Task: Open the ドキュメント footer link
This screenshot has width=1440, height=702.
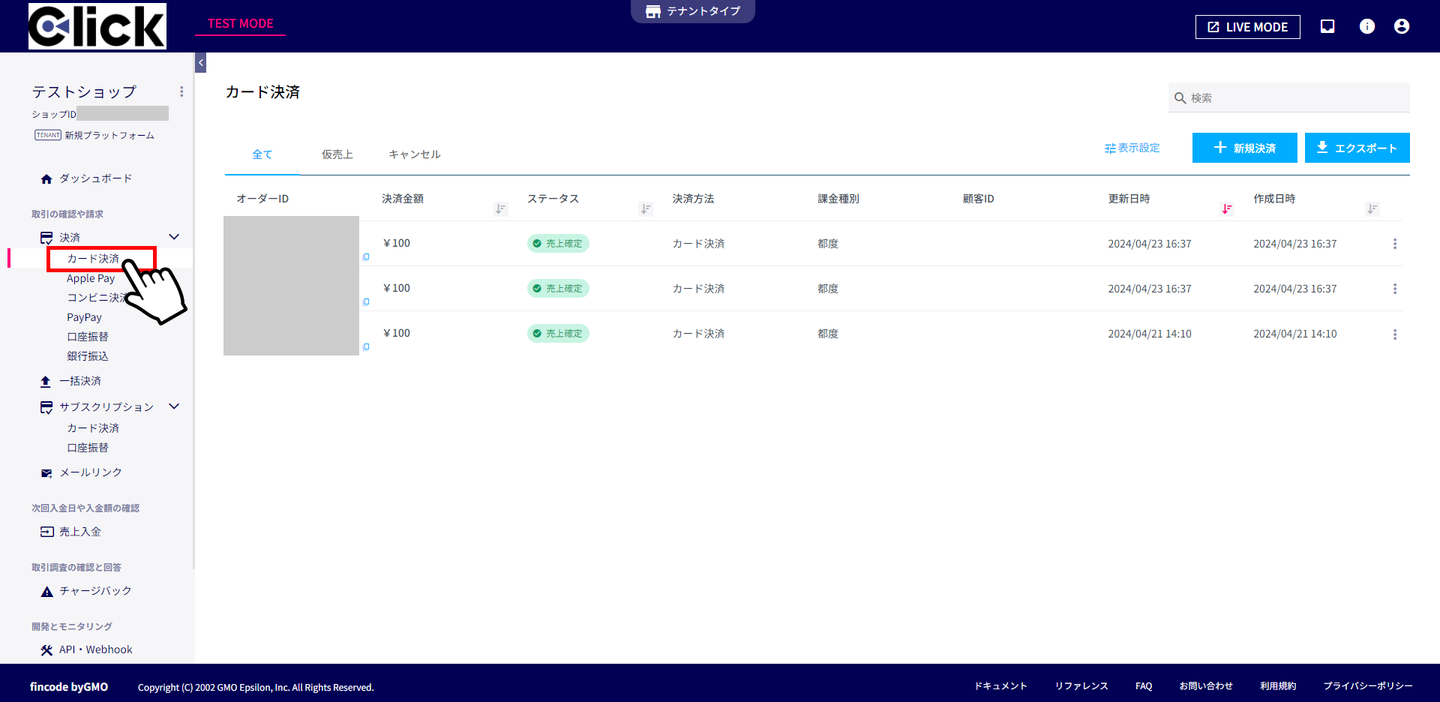Action: click(1001, 687)
